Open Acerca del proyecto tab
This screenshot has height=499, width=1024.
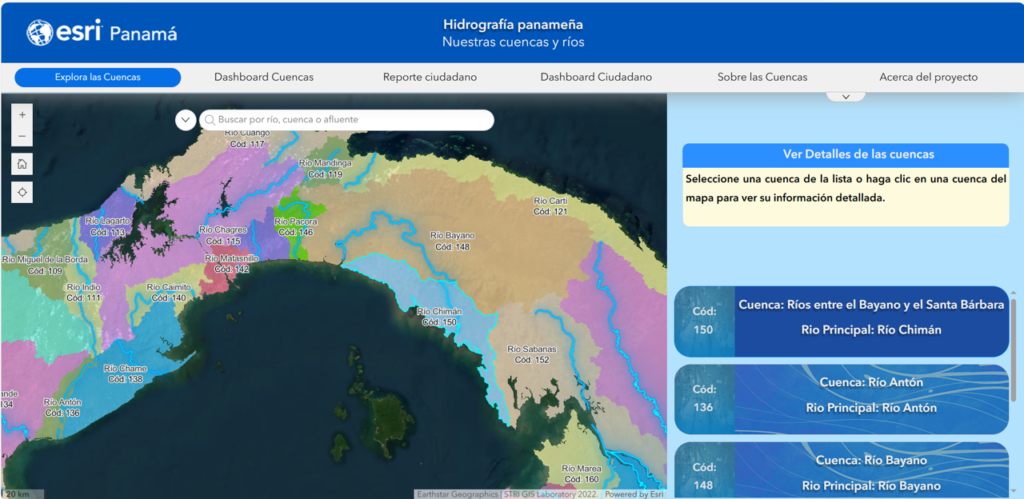coord(928,77)
